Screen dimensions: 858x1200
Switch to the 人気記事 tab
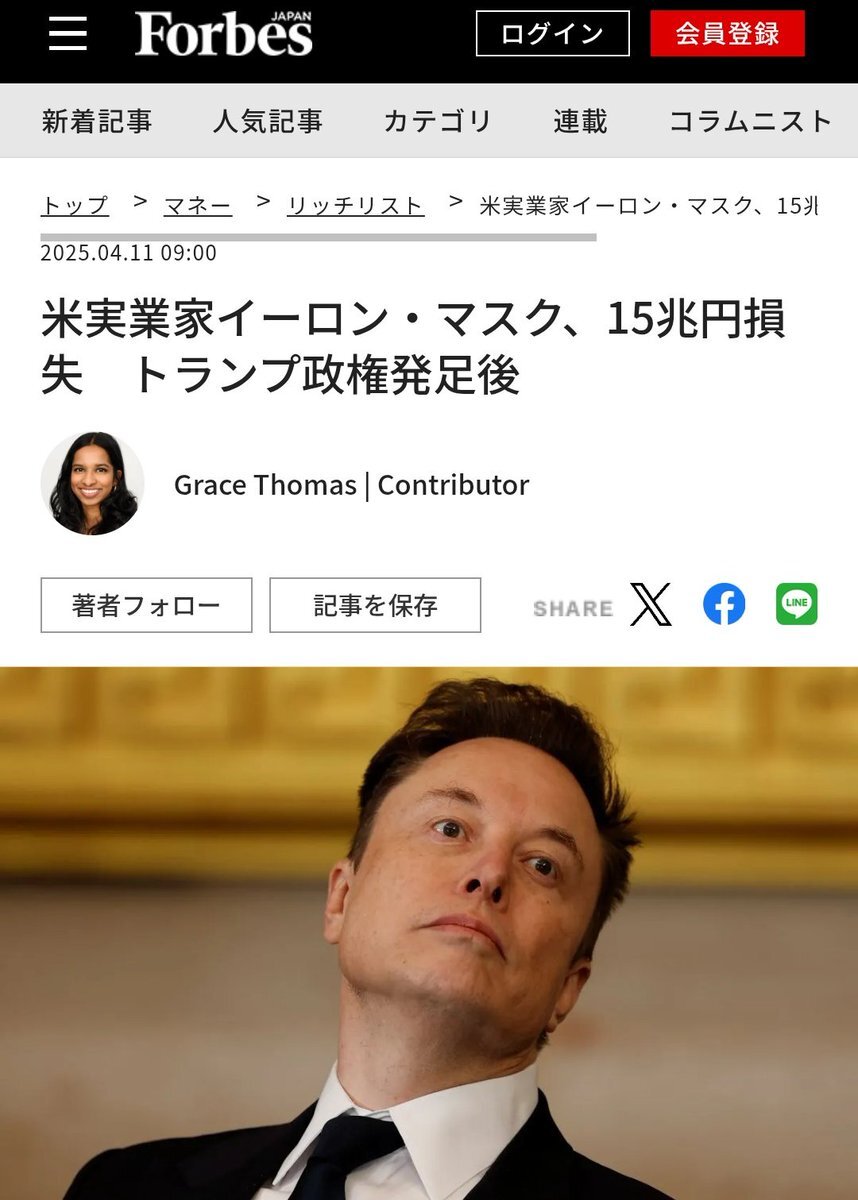coord(268,121)
